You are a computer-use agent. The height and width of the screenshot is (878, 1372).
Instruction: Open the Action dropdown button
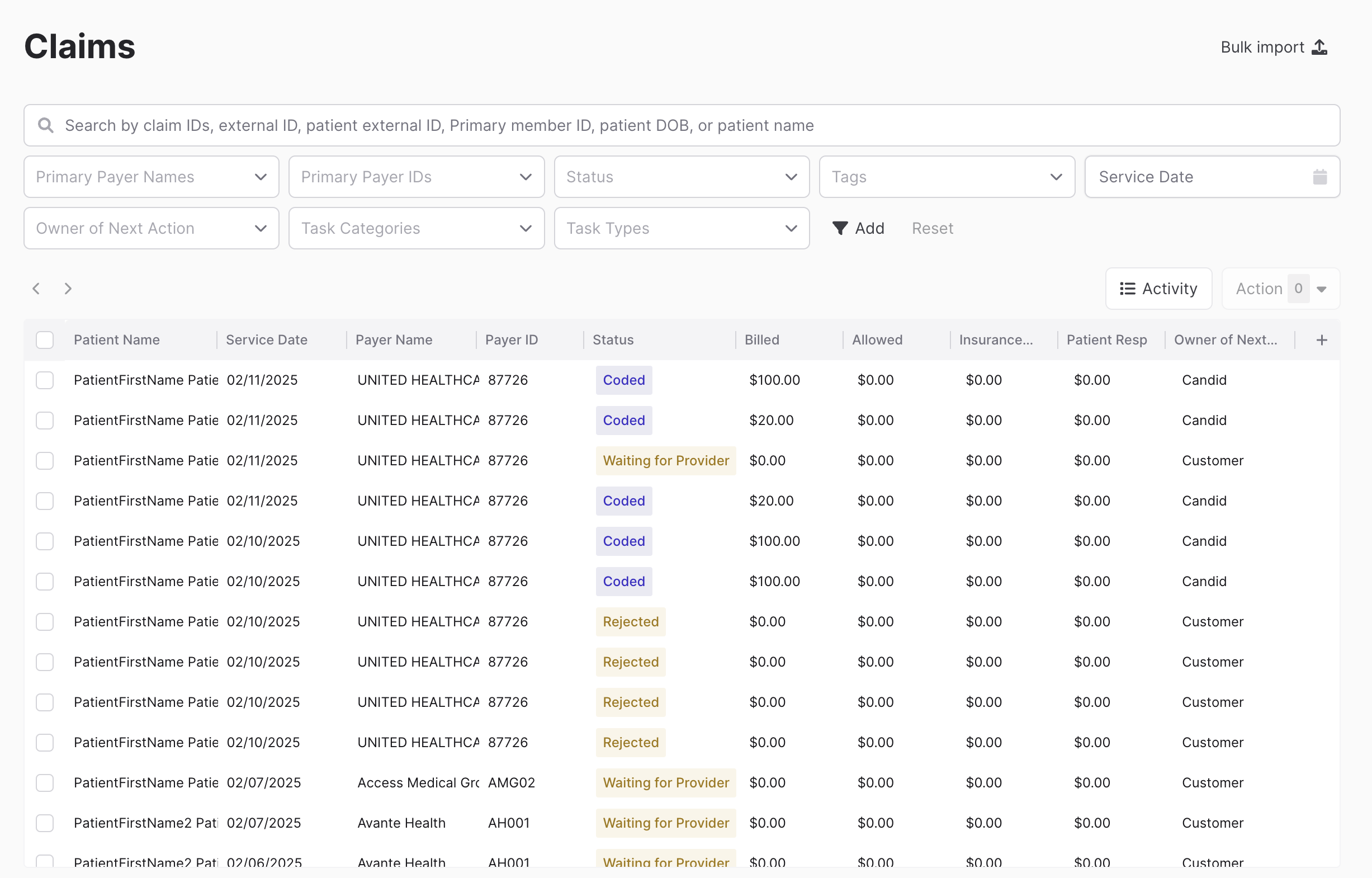click(x=1280, y=289)
